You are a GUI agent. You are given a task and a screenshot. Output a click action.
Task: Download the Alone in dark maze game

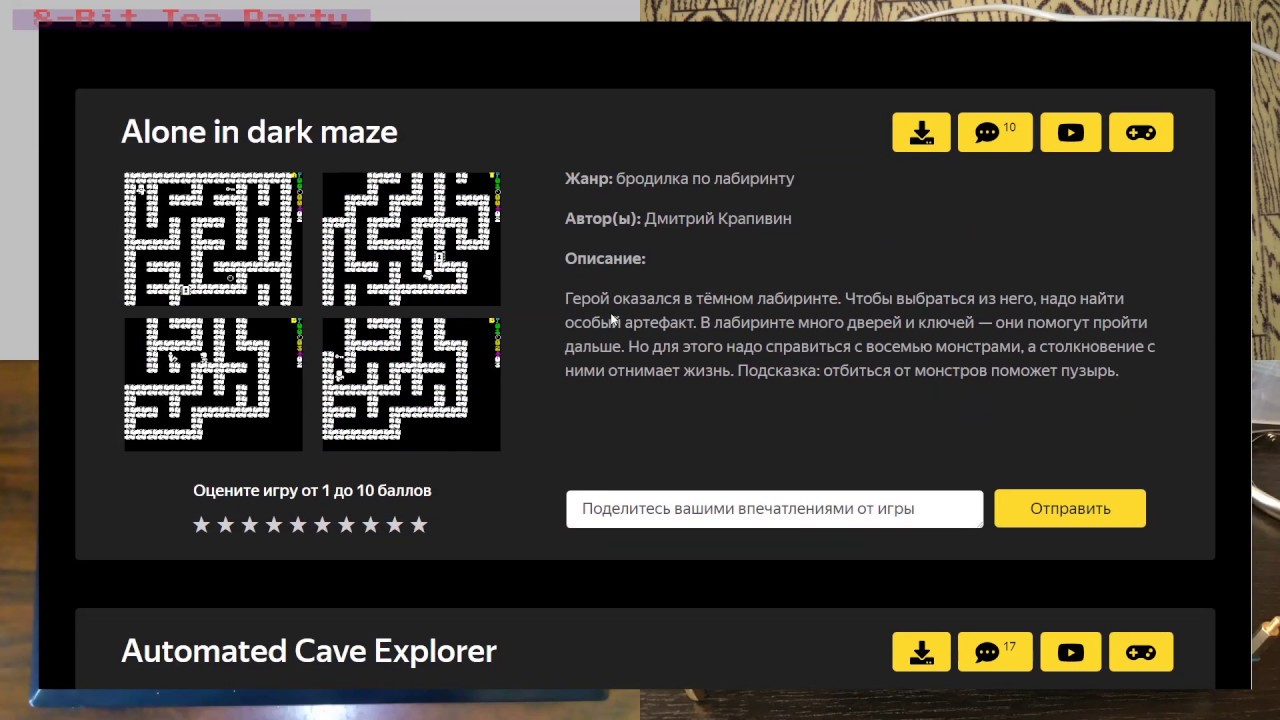click(921, 132)
